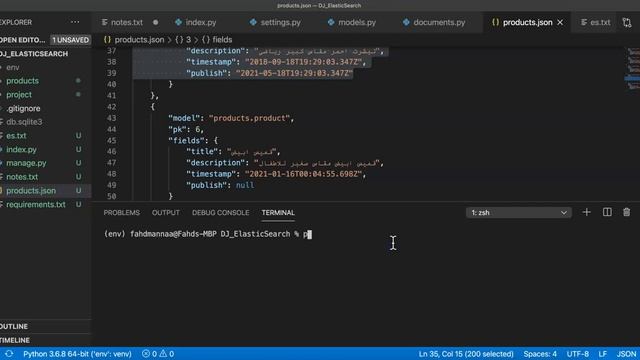Change language mode JSON
This screenshot has height=360, width=640.
627,354
